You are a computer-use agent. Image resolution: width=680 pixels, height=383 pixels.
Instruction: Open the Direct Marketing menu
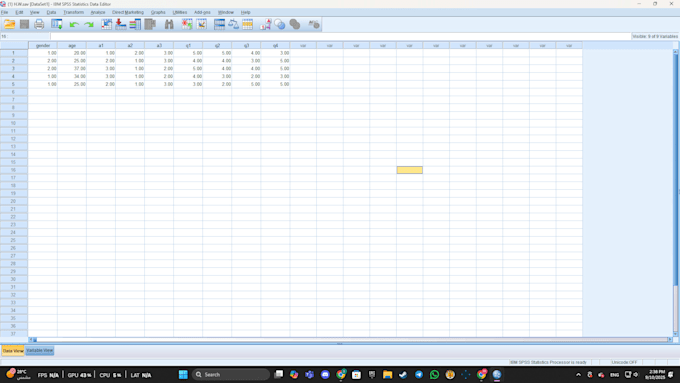point(128,12)
